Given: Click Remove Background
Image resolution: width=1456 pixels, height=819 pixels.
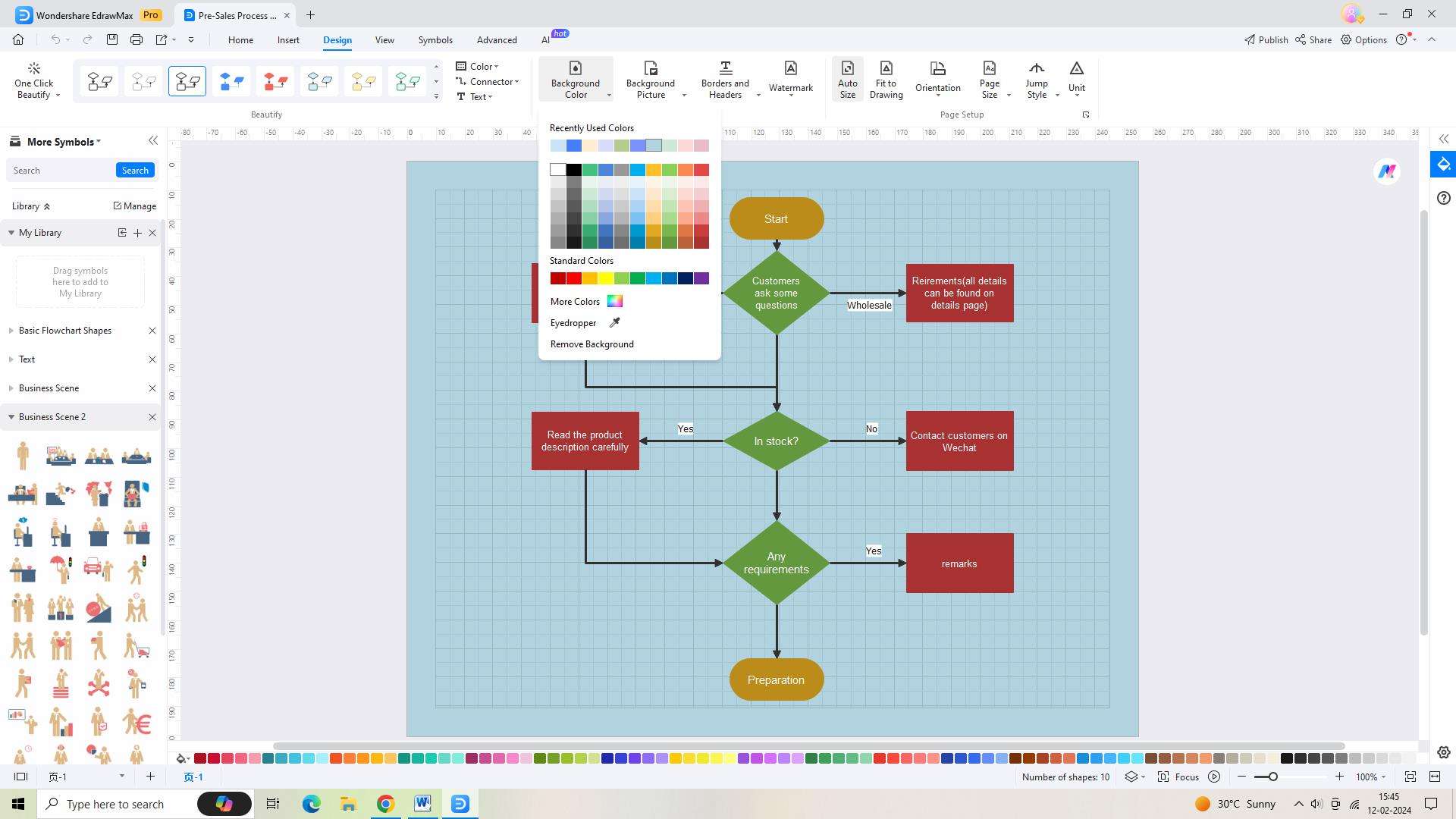Looking at the screenshot, I should (x=592, y=344).
